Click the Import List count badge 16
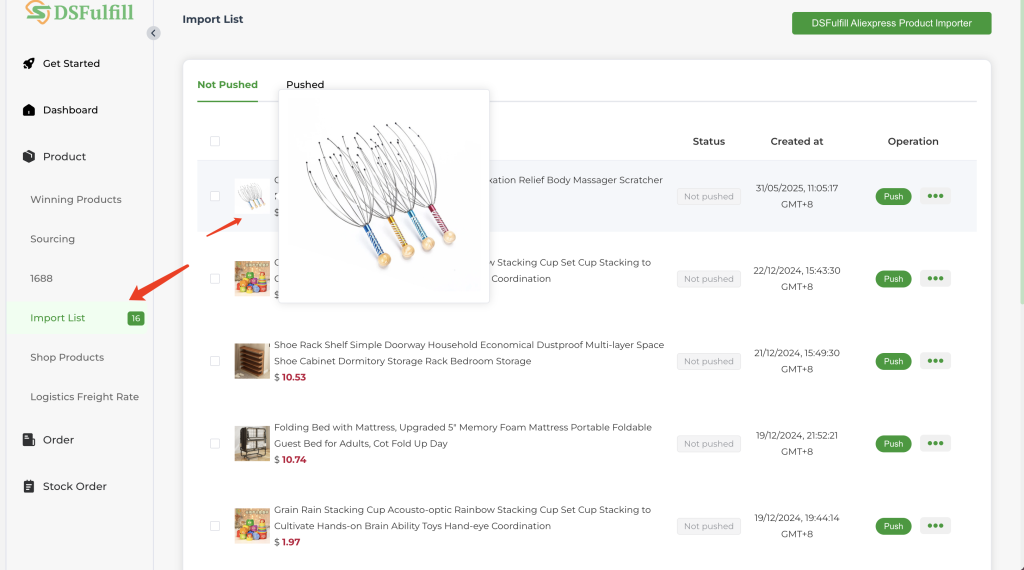Viewport: 1024px width, 570px height. point(136,318)
